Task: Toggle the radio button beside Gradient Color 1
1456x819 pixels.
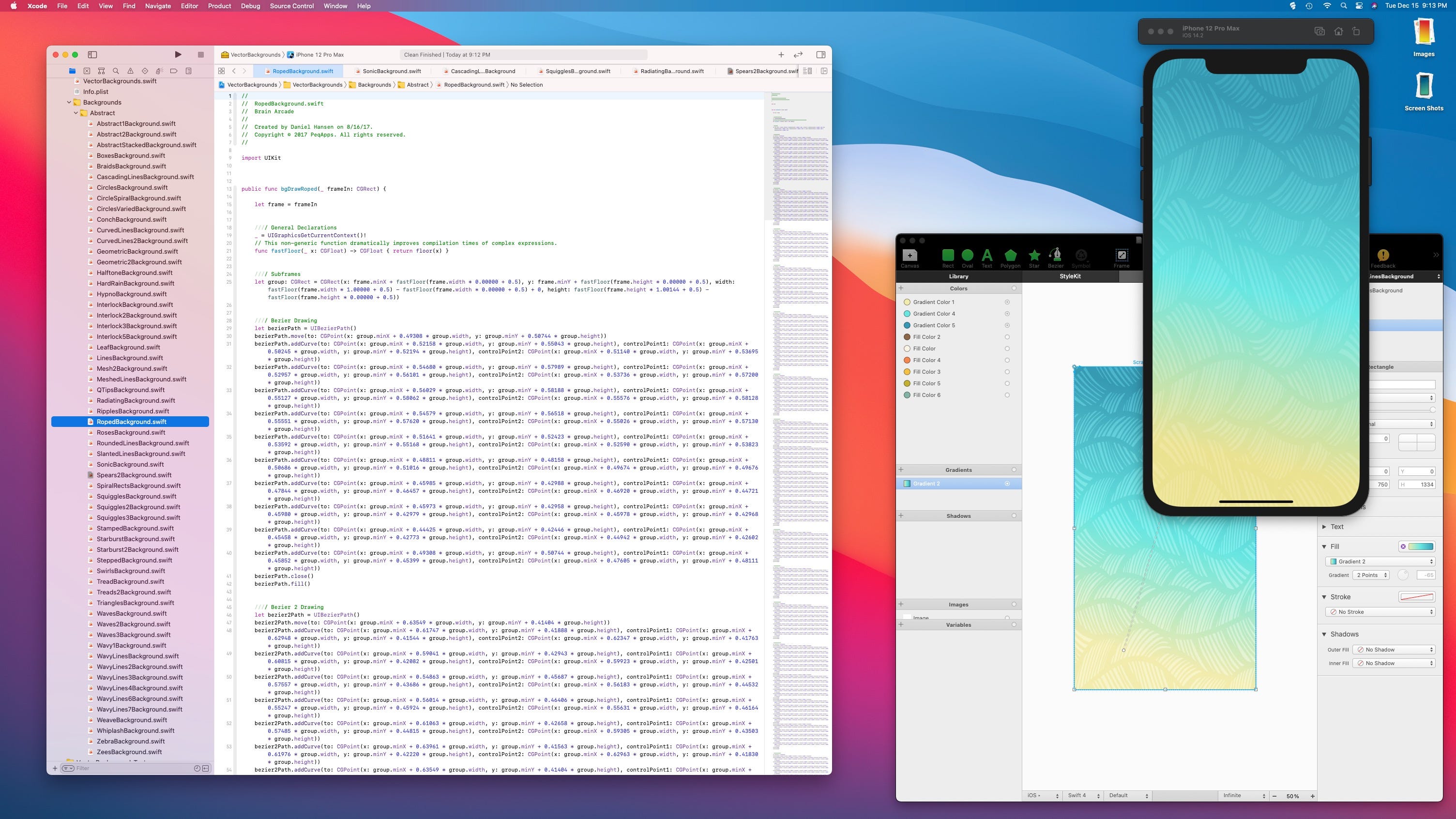Action: pyautogui.click(x=1007, y=302)
